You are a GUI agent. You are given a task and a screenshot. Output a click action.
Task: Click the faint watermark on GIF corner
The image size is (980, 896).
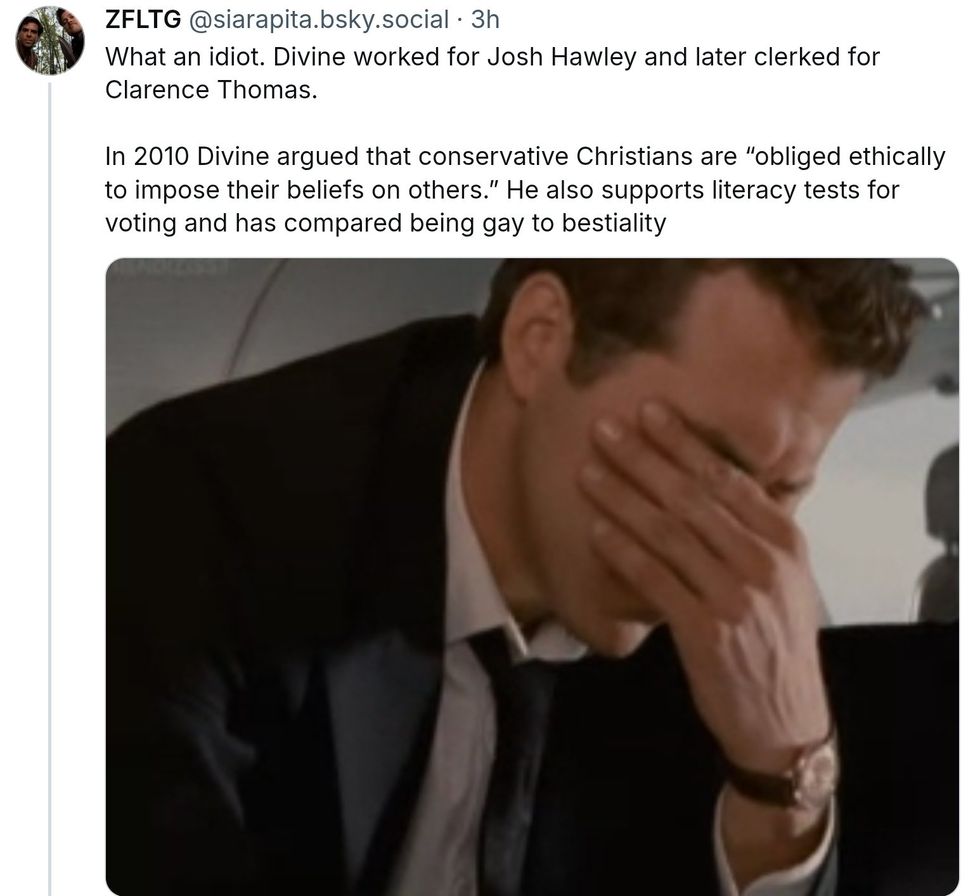(x=171, y=267)
